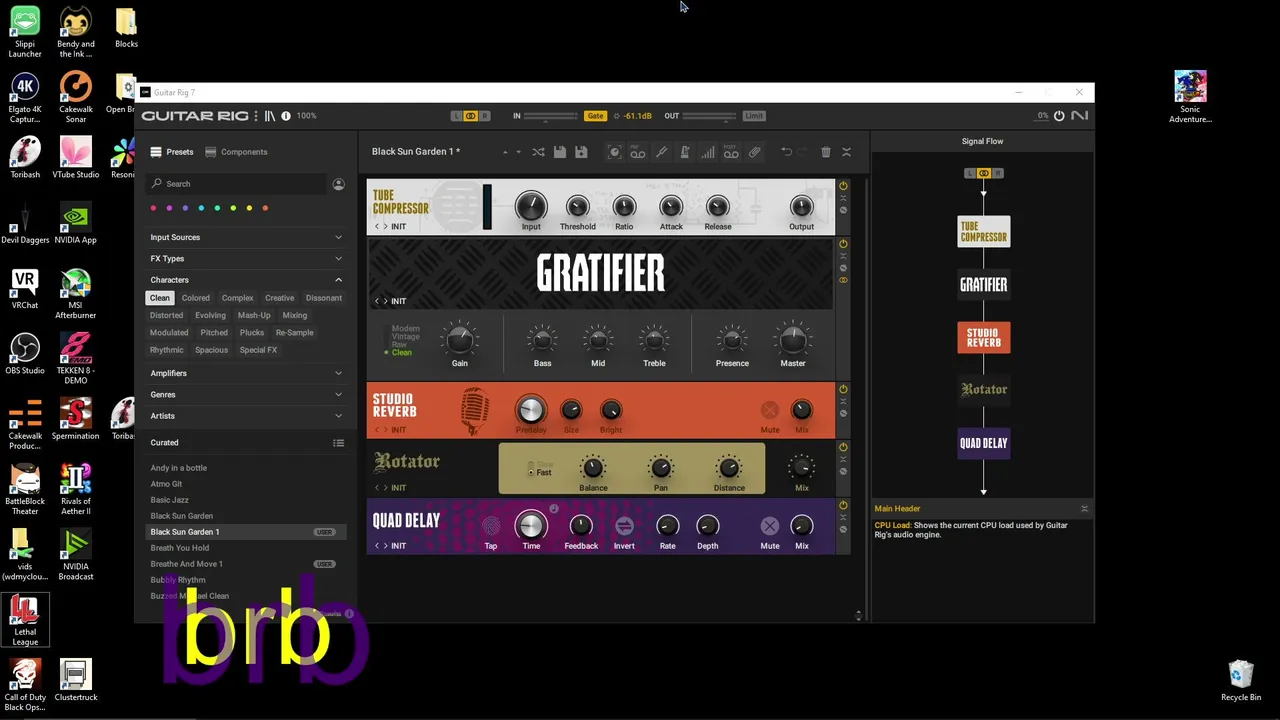The image size is (1280, 720).
Task: Expand the Genres section
Action: point(246,395)
